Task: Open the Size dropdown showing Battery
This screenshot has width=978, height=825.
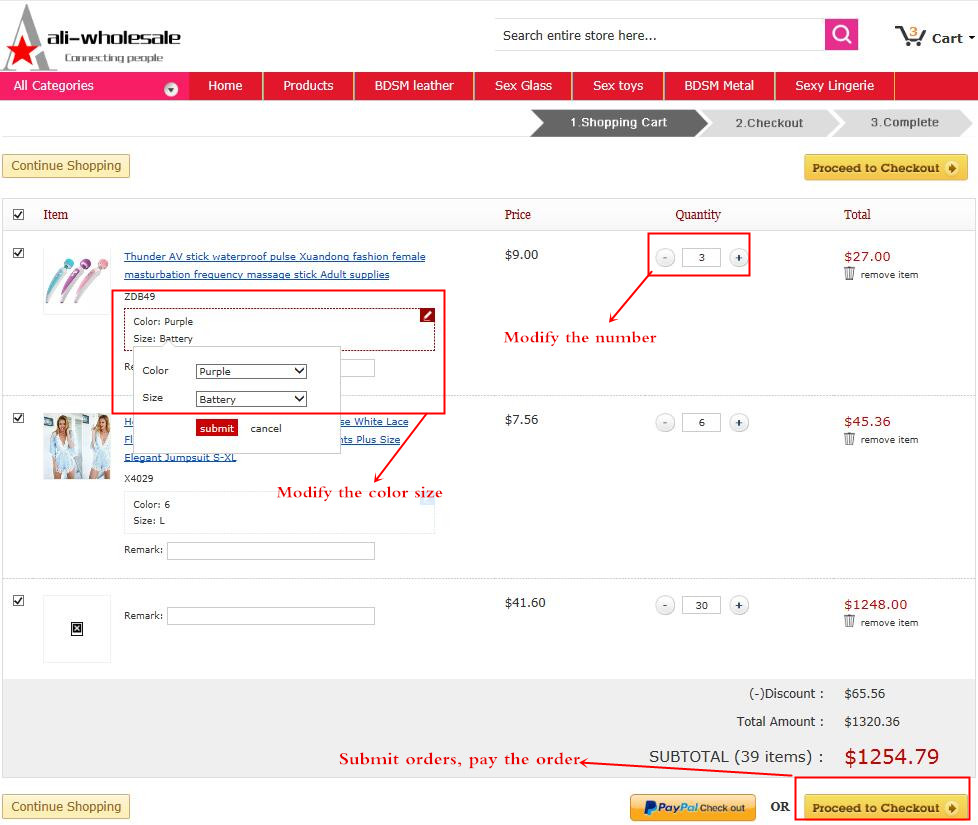Action: click(251, 399)
